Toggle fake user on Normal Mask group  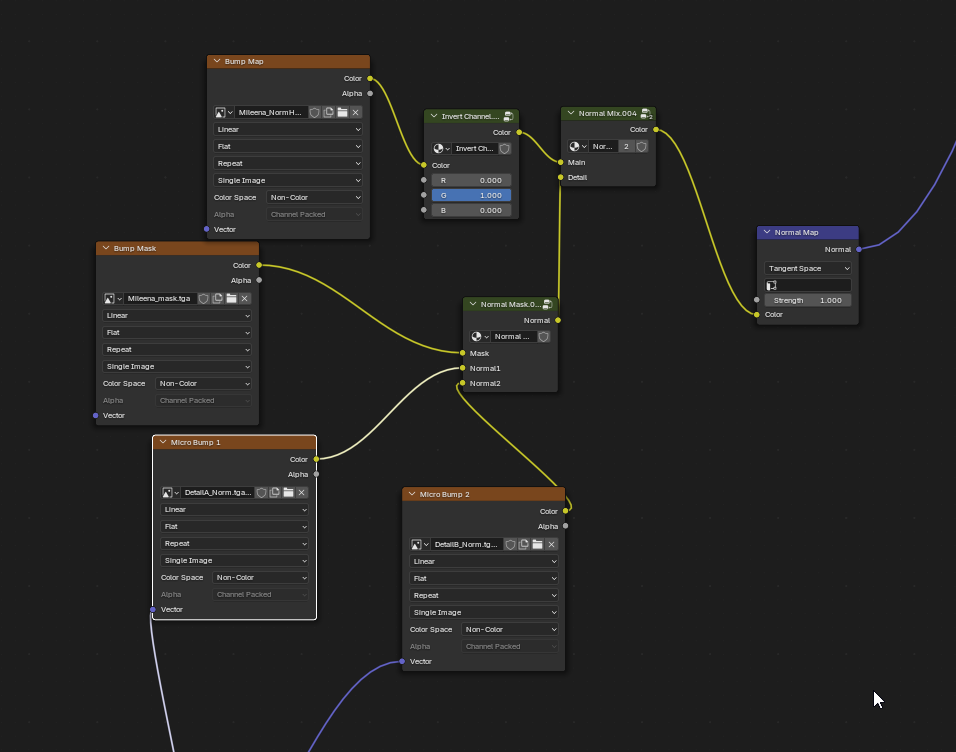pos(544,337)
